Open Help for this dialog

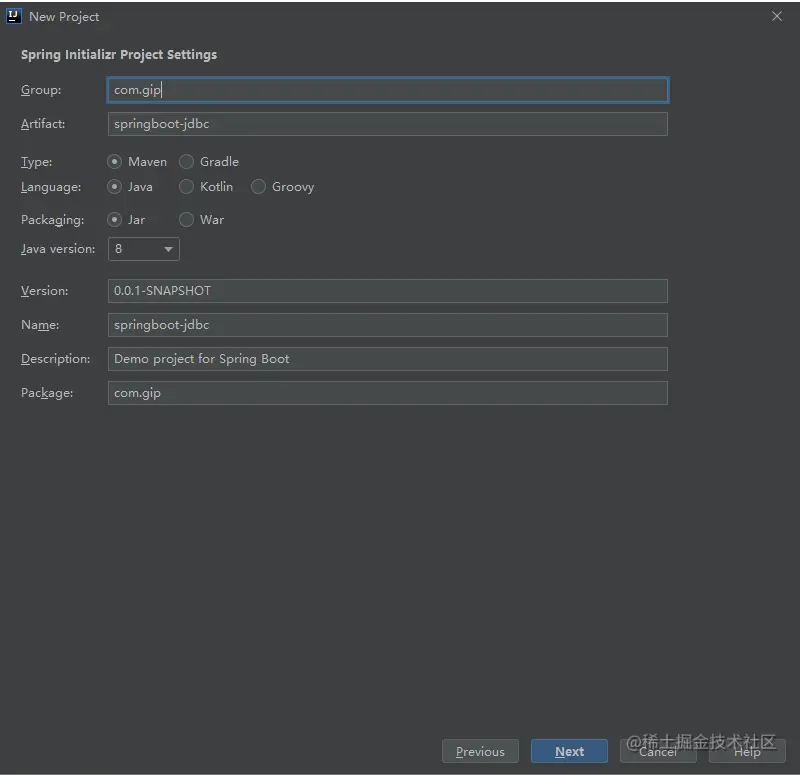click(747, 751)
